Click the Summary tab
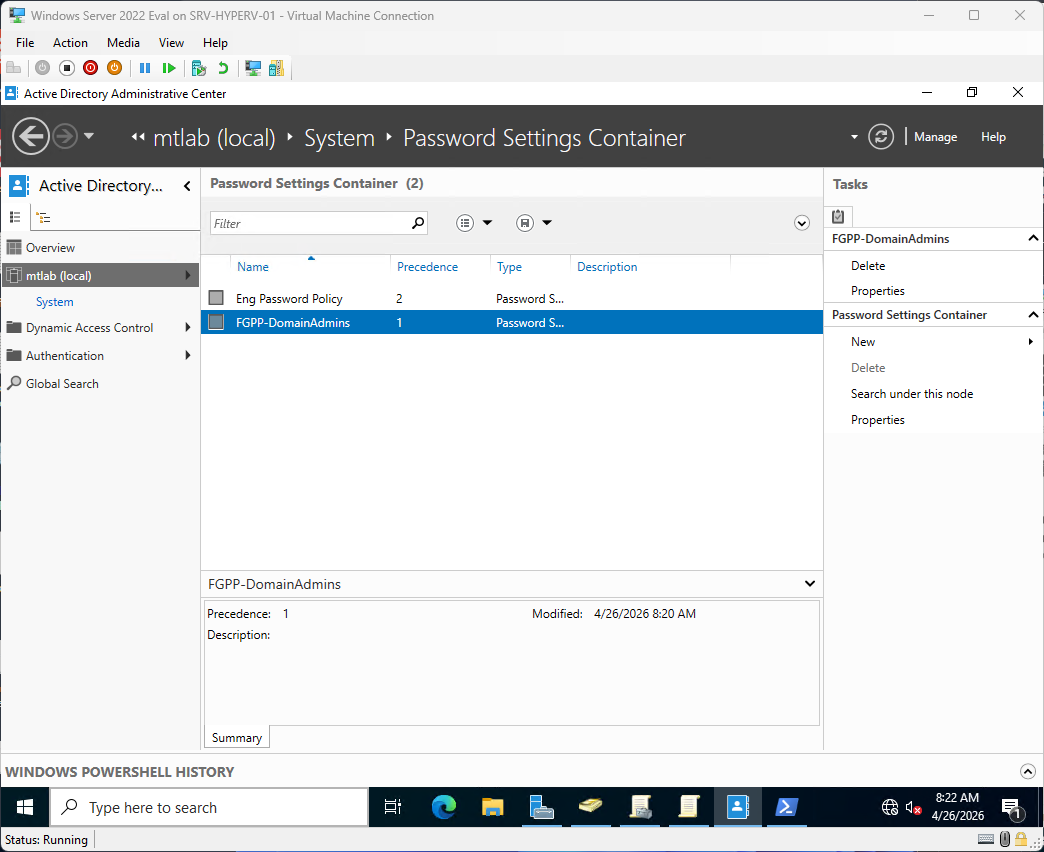Image resolution: width=1044 pixels, height=852 pixels. (236, 738)
